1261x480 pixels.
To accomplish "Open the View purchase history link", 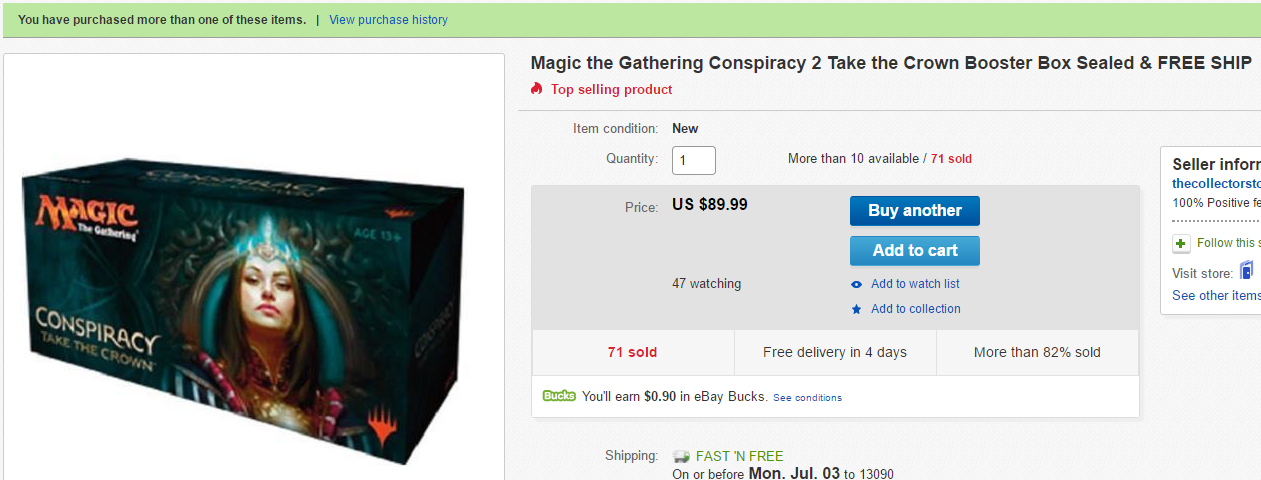I will point(388,20).
